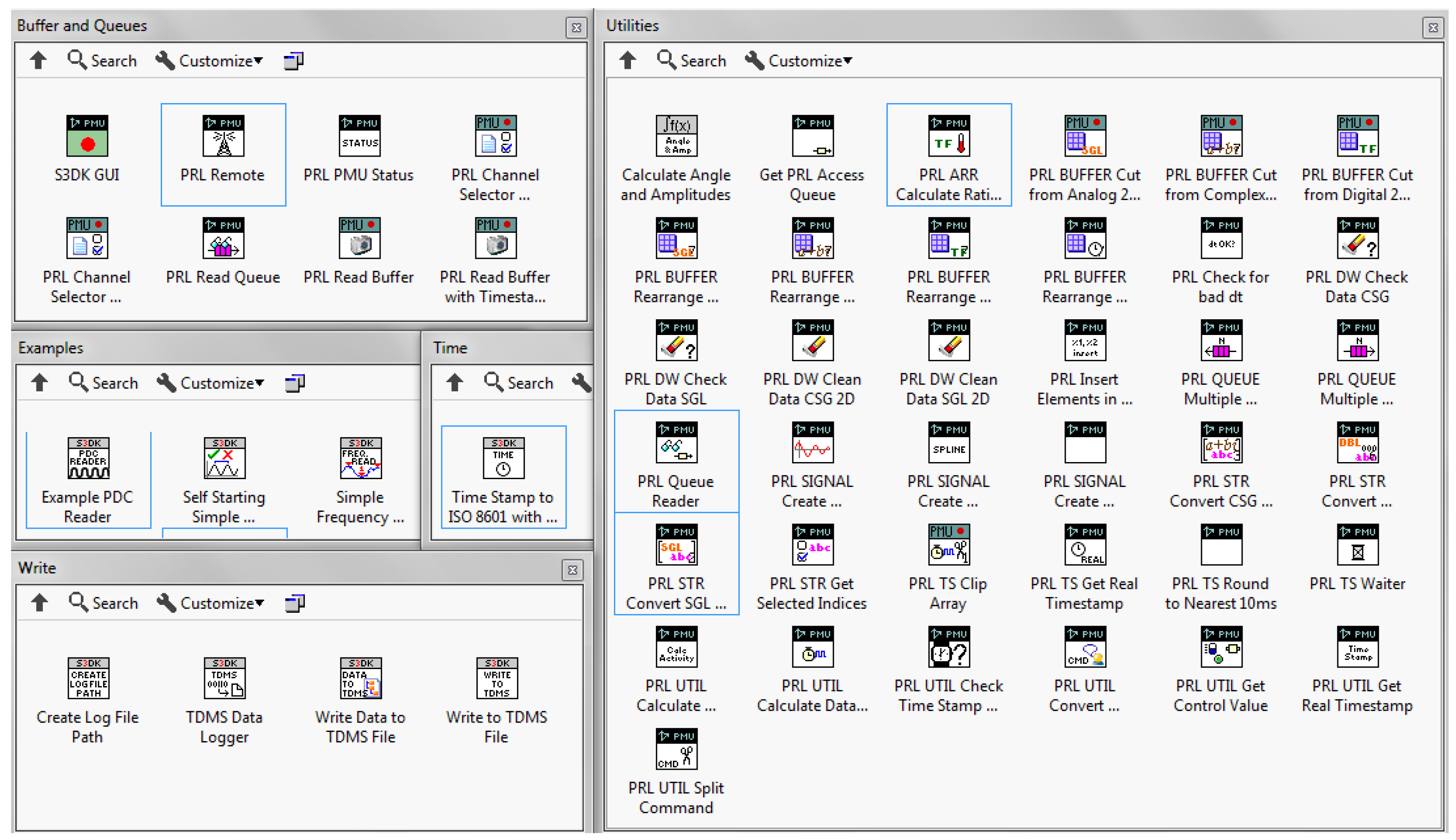Viewport: 1456px width, 840px height.
Task: Click up arrow in Write palette
Action: [39, 603]
